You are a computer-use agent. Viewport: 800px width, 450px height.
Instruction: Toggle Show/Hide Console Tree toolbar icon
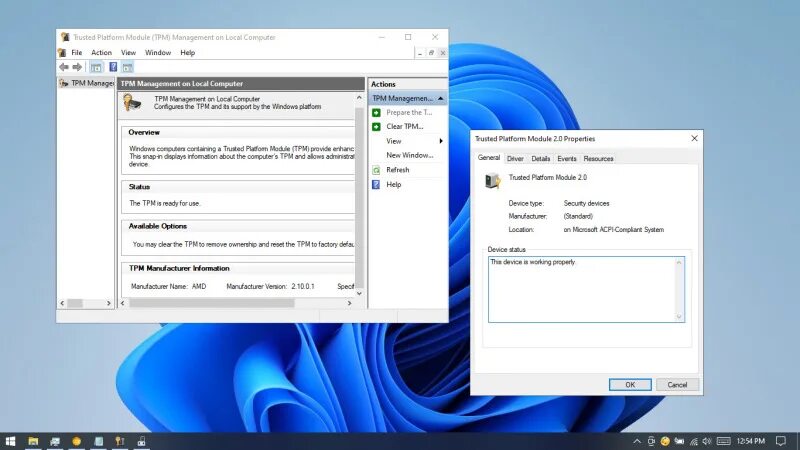click(x=96, y=67)
